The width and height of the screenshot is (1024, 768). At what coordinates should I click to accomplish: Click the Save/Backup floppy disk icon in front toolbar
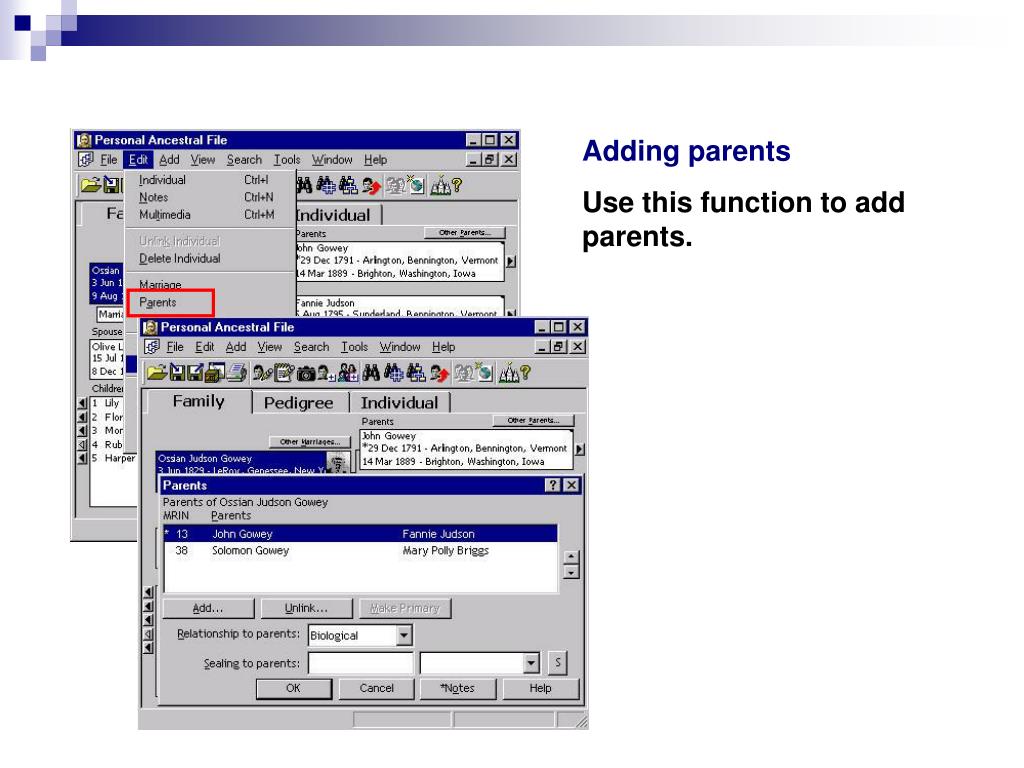178,373
